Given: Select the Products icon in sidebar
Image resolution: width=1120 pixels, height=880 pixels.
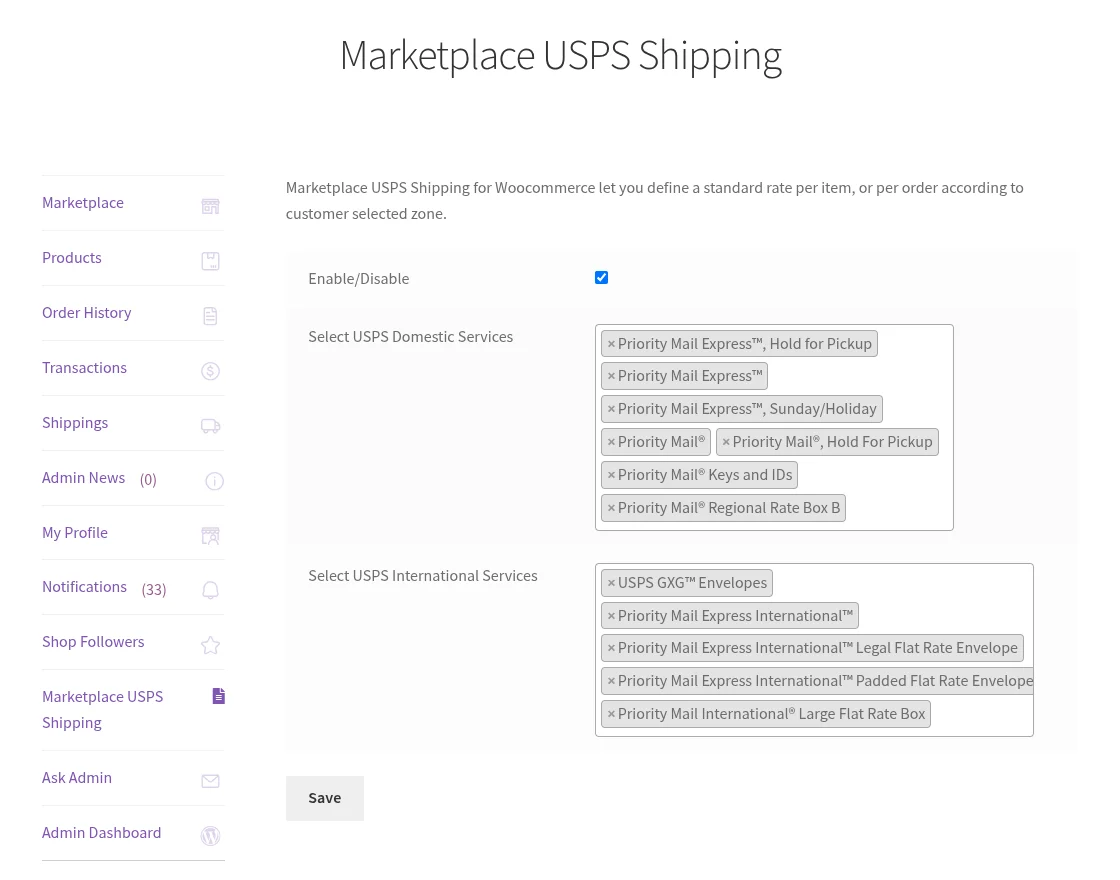Looking at the screenshot, I should [x=210, y=261].
